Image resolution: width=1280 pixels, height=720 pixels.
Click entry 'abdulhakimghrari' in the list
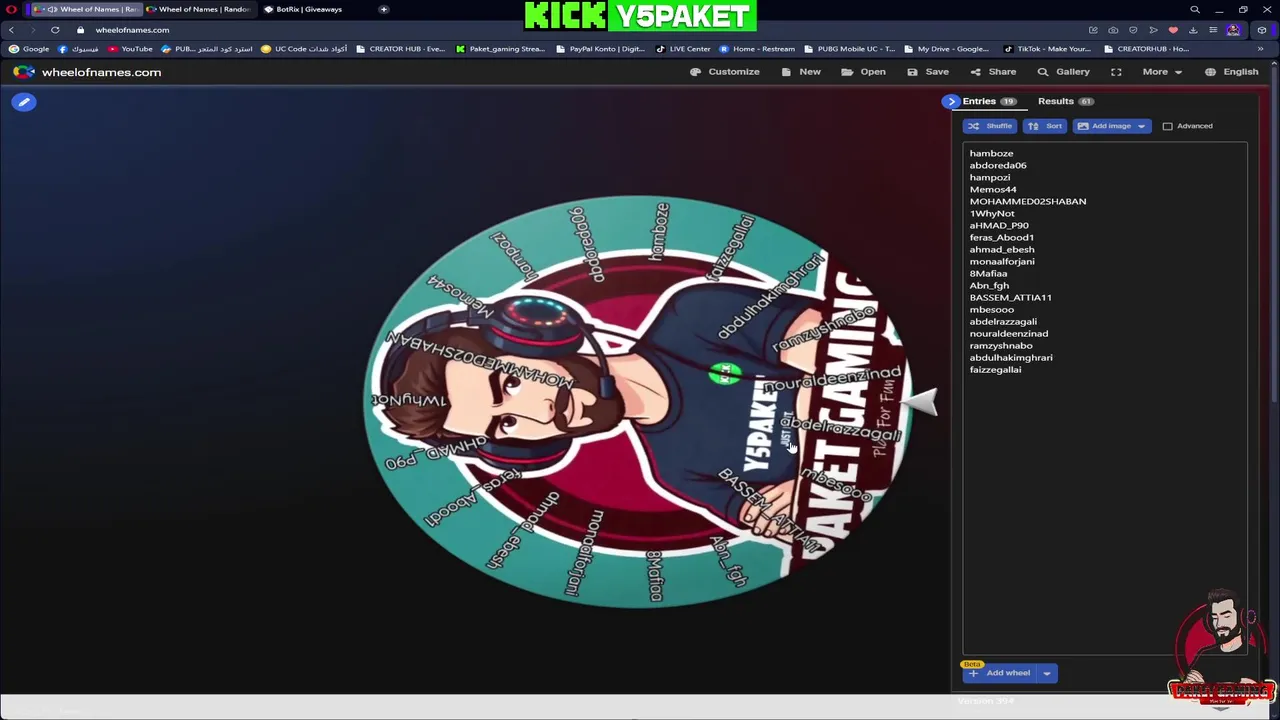point(1011,357)
